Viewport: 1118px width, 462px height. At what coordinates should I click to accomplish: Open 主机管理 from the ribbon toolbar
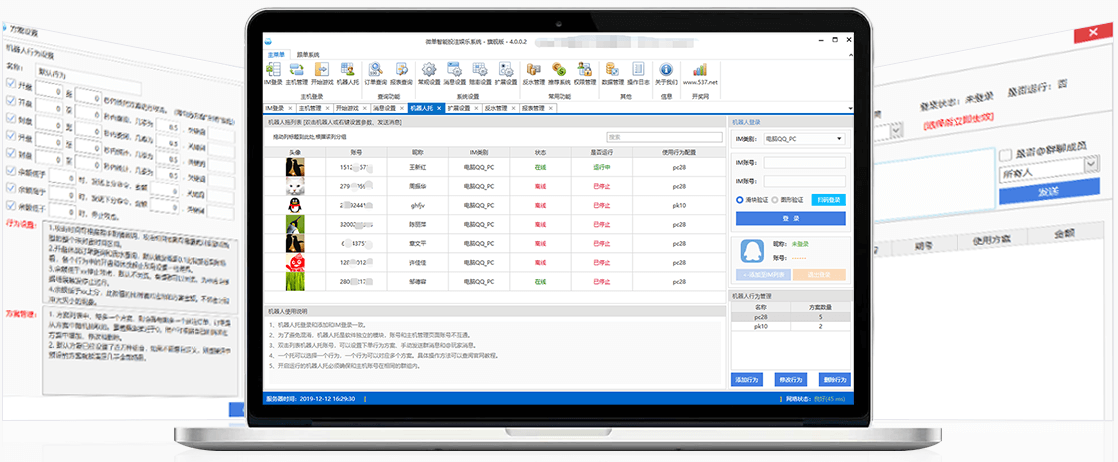pos(297,71)
